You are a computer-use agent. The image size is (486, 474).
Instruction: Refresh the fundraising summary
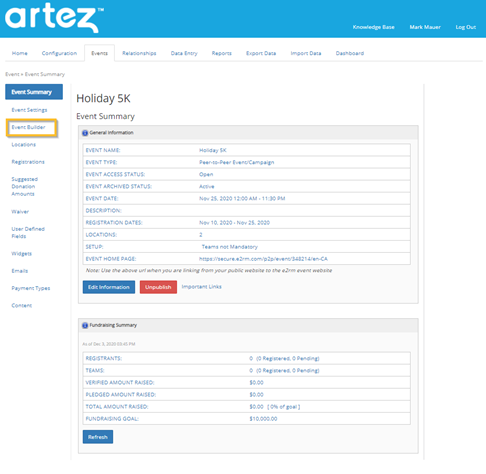[98, 437]
